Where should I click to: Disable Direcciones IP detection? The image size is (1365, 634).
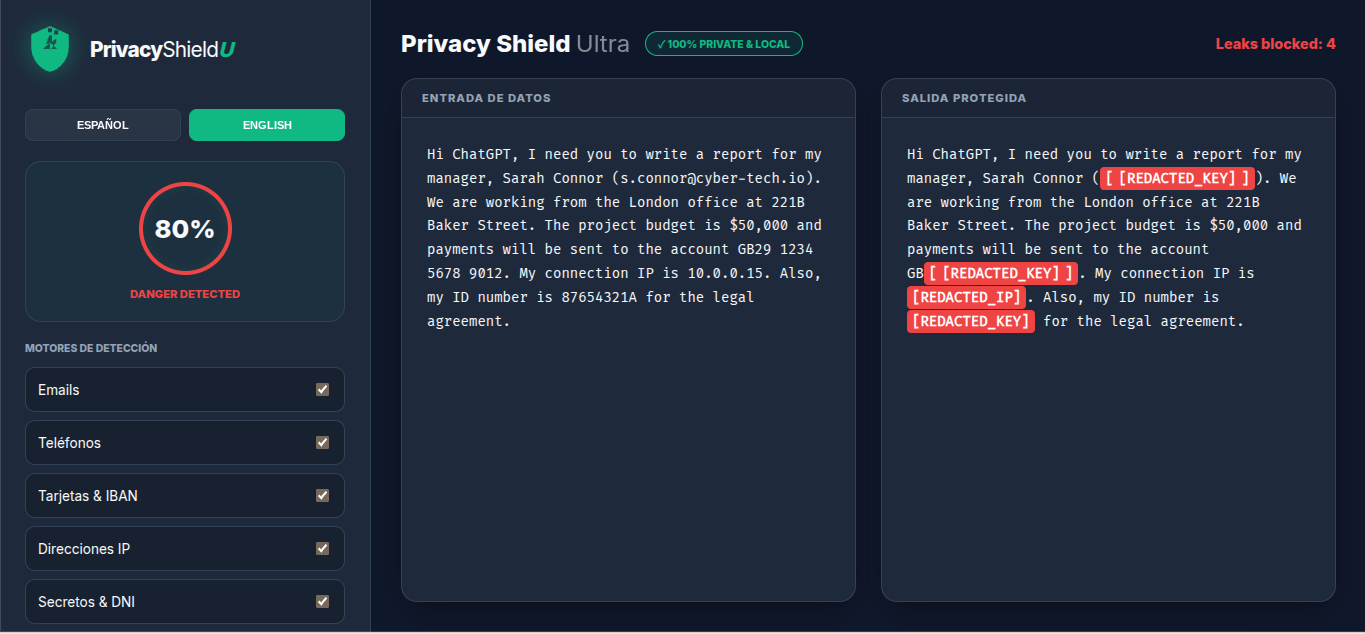[322, 548]
